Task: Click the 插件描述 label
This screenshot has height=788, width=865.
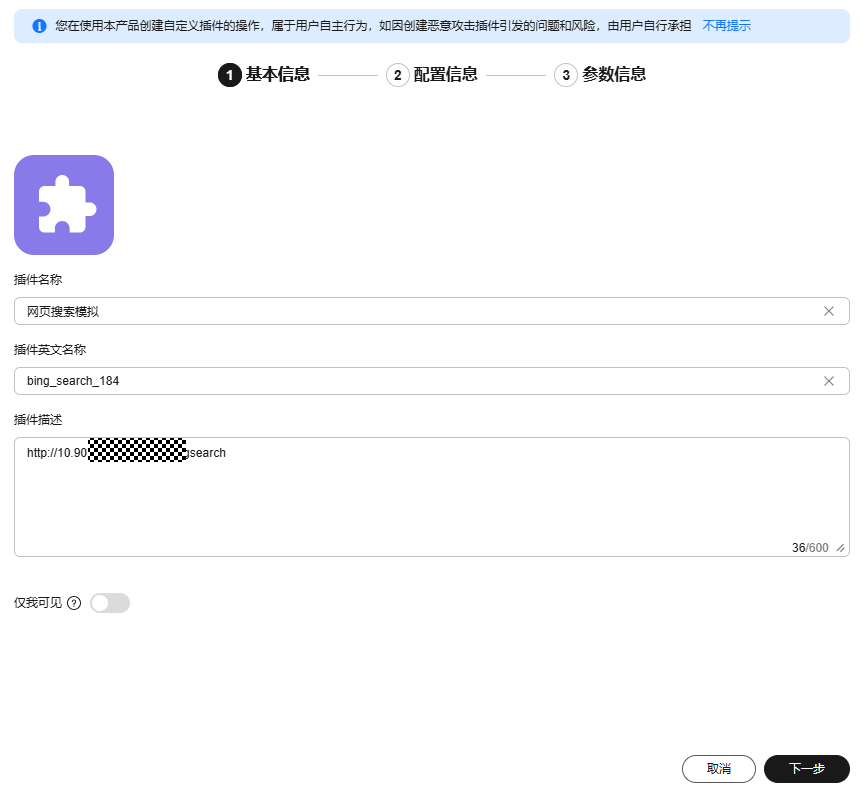Action: [38, 420]
